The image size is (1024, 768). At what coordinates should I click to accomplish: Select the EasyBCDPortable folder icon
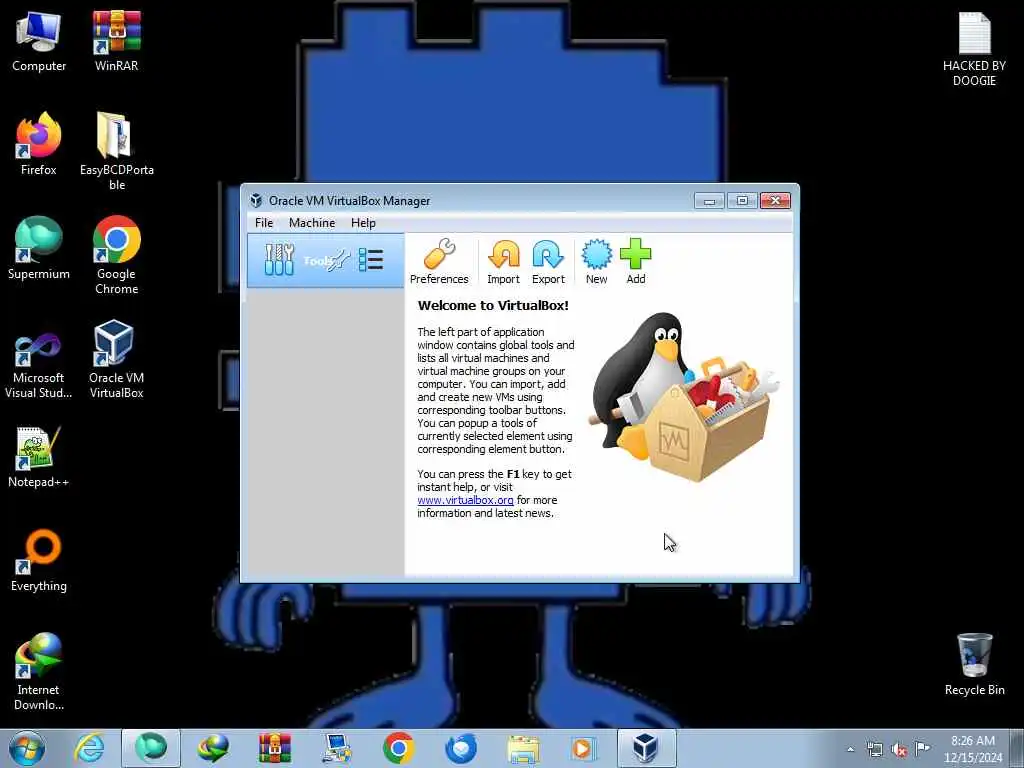(116, 152)
